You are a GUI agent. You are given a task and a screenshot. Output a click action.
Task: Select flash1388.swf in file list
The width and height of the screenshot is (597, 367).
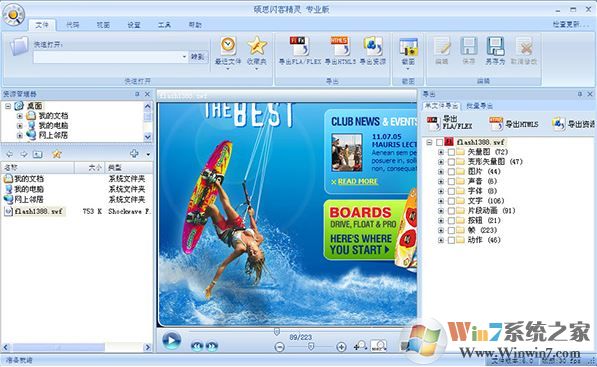[x=38, y=211]
